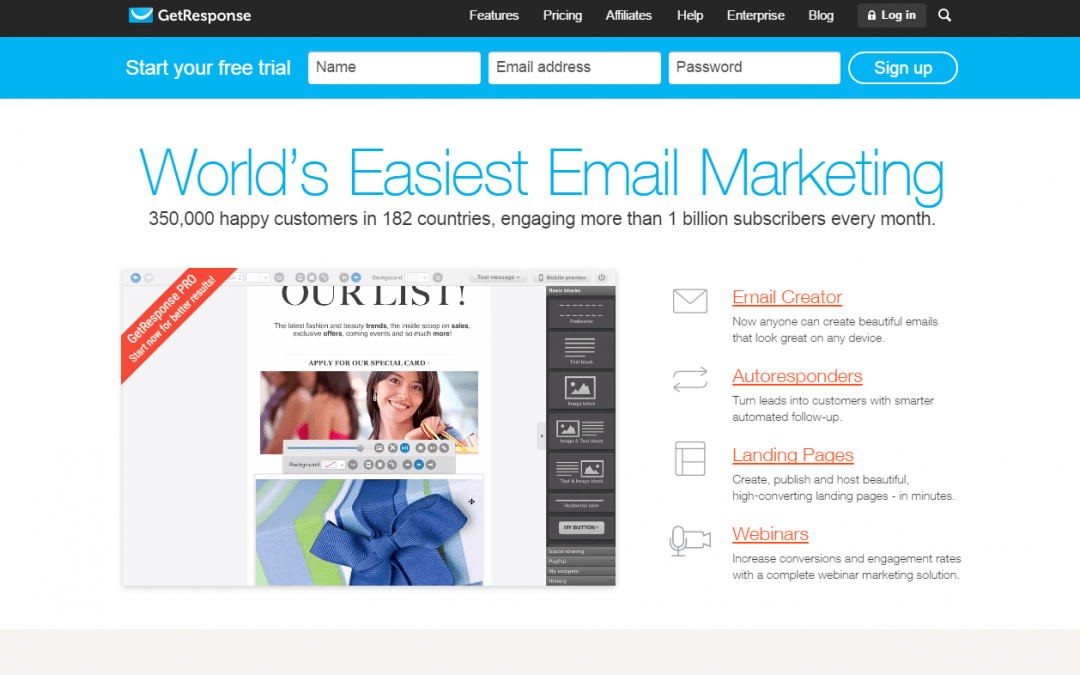Open the Test message dropdown

[498, 278]
